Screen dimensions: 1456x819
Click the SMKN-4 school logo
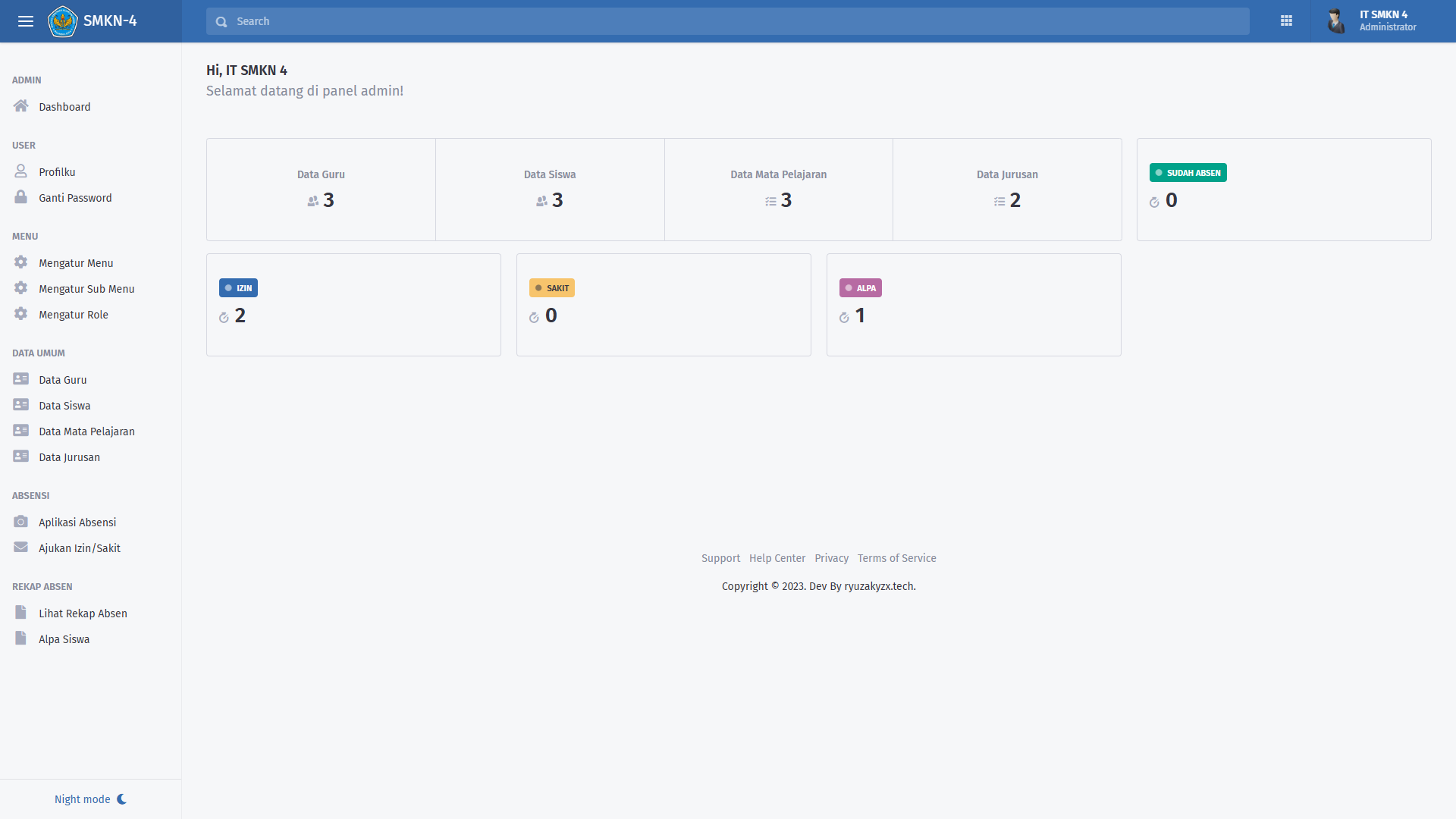point(62,21)
